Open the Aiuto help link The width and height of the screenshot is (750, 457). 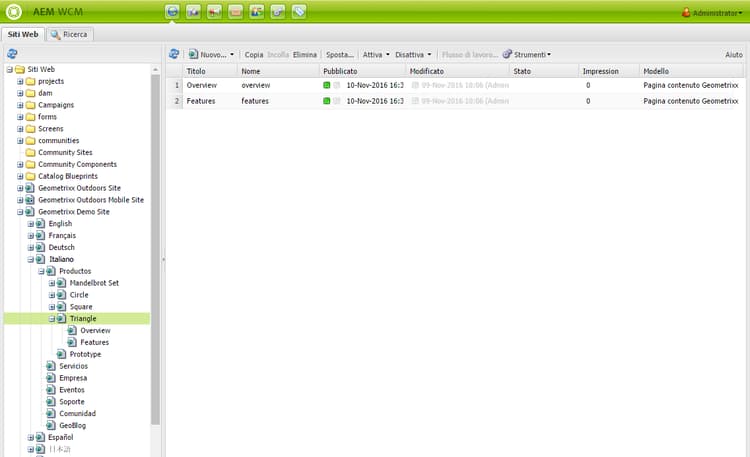click(x=734, y=55)
